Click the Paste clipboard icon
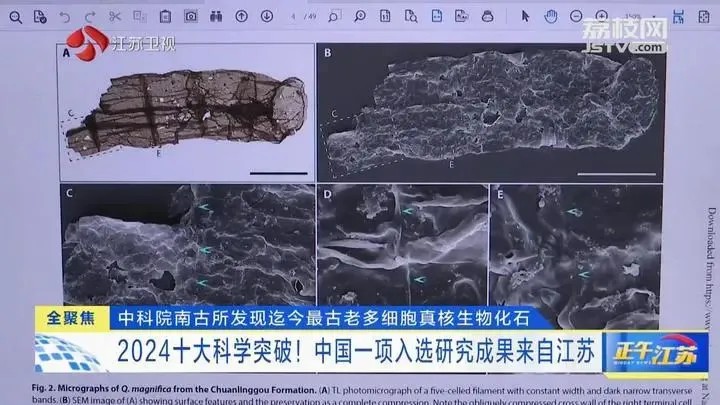 [164, 16]
